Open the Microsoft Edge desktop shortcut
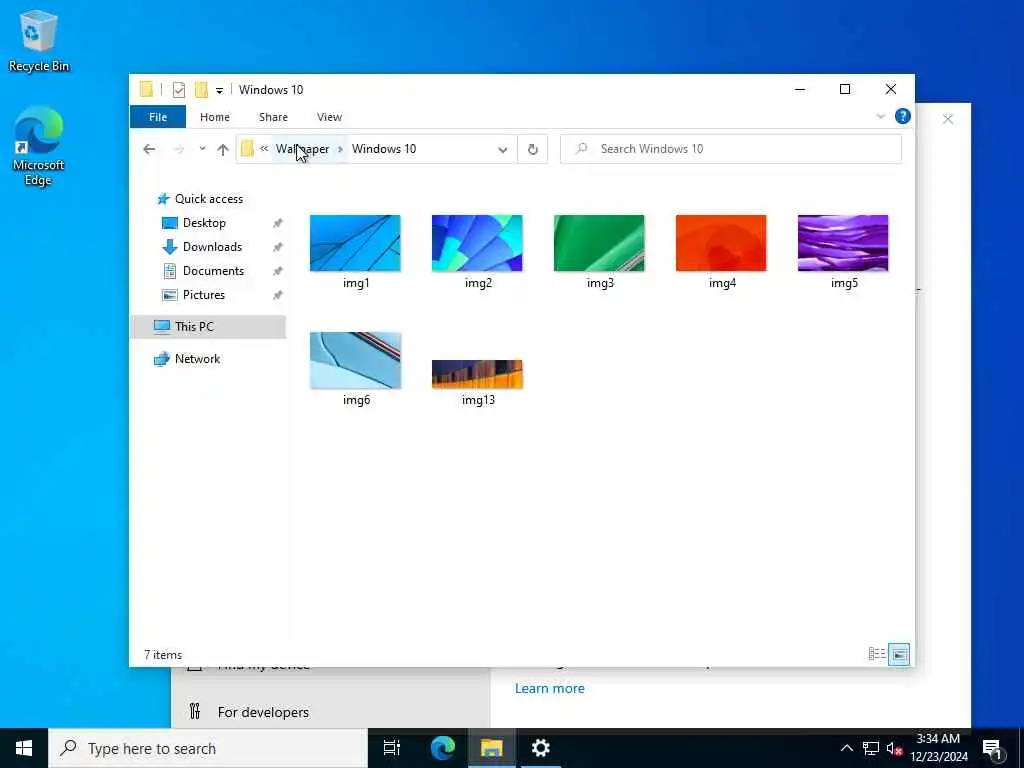 (39, 146)
